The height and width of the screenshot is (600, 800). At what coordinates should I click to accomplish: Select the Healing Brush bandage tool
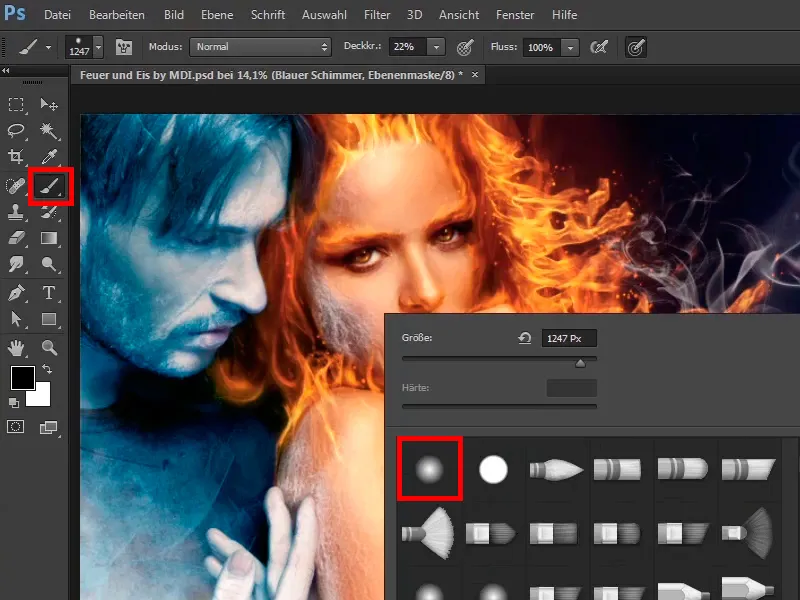(15, 186)
